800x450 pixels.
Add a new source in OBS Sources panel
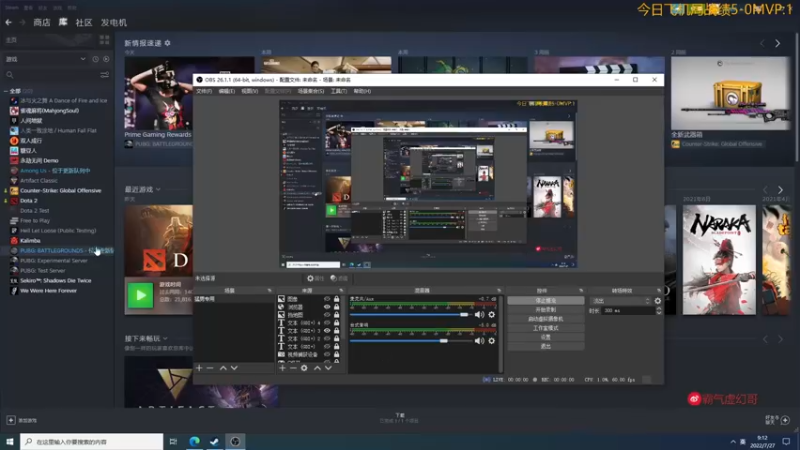pos(282,368)
